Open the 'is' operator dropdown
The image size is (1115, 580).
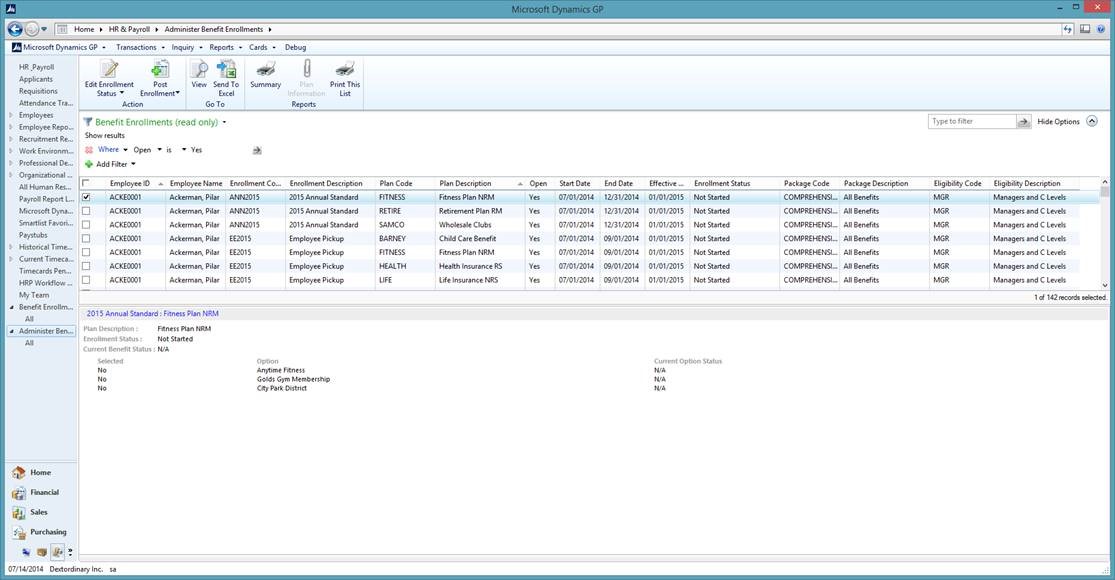coord(183,150)
